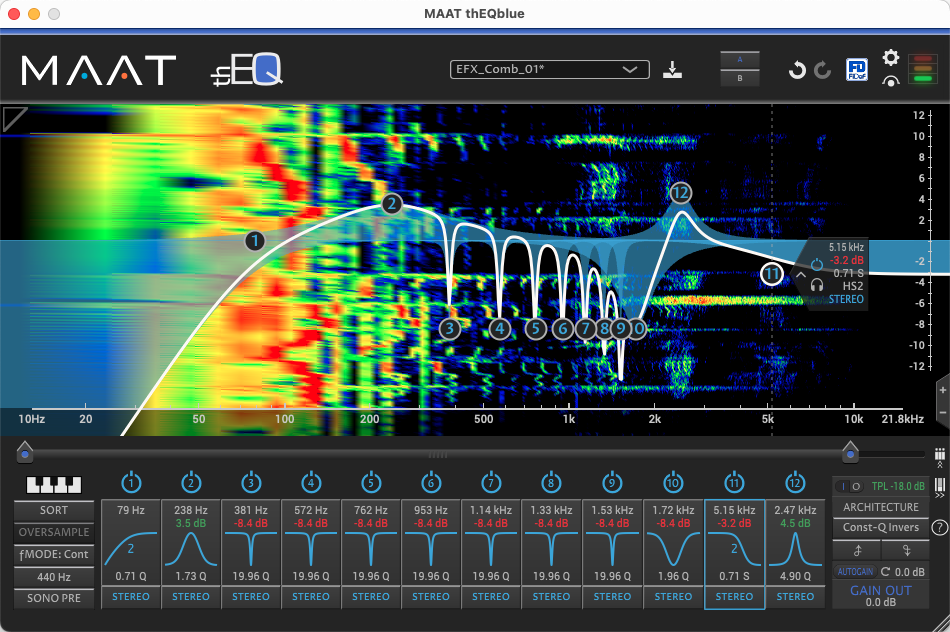Open the STEREO channel selector for band 3

click(x=251, y=597)
